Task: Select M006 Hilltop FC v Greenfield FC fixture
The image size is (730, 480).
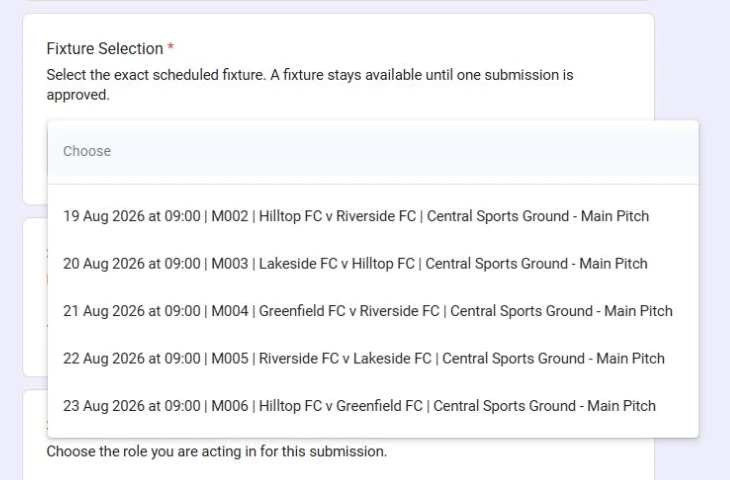Action: tap(373, 406)
